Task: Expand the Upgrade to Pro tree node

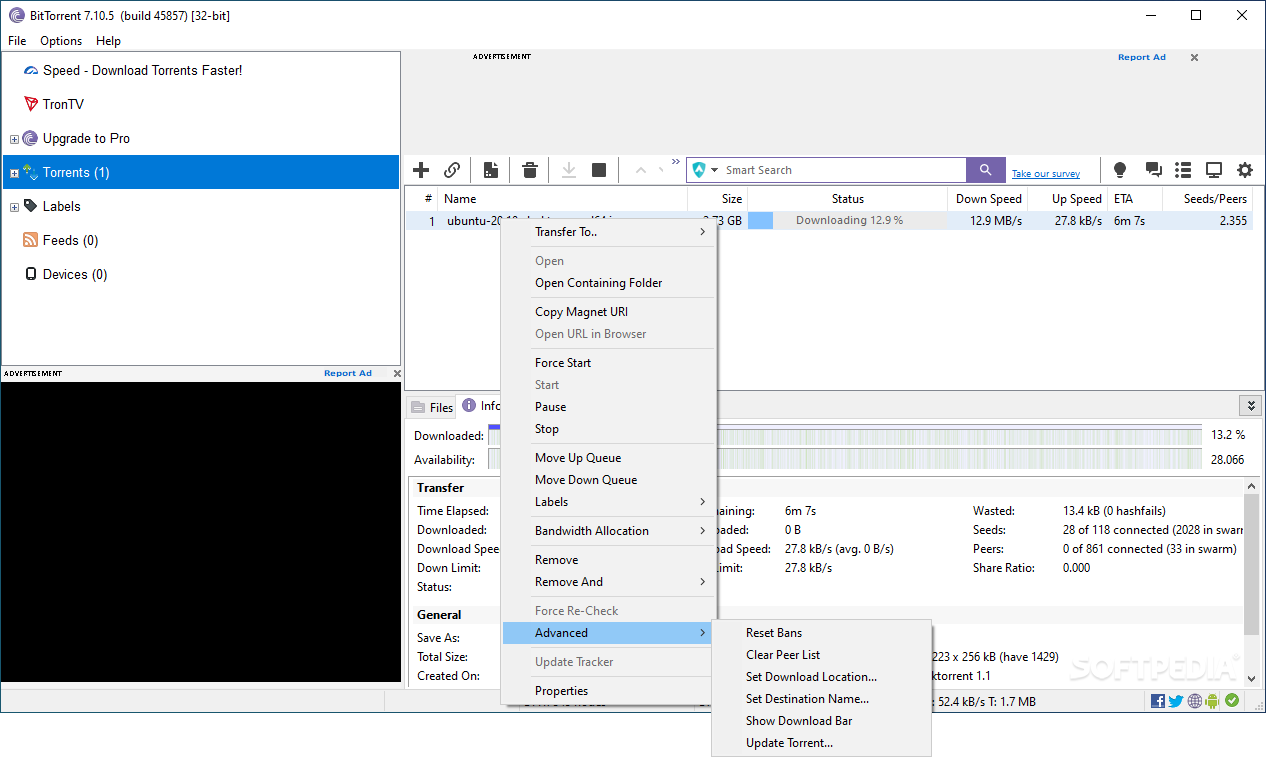Action: point(14,139)
